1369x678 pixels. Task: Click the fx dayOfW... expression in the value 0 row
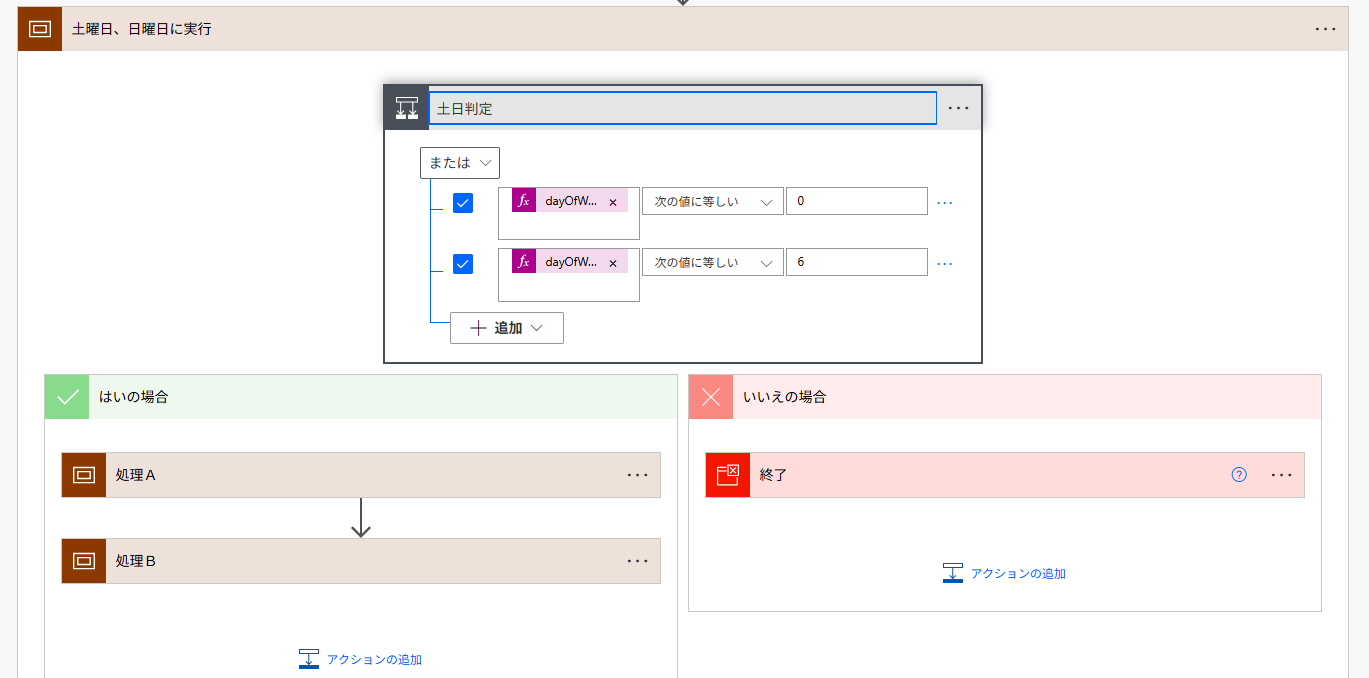pos(570,201)
